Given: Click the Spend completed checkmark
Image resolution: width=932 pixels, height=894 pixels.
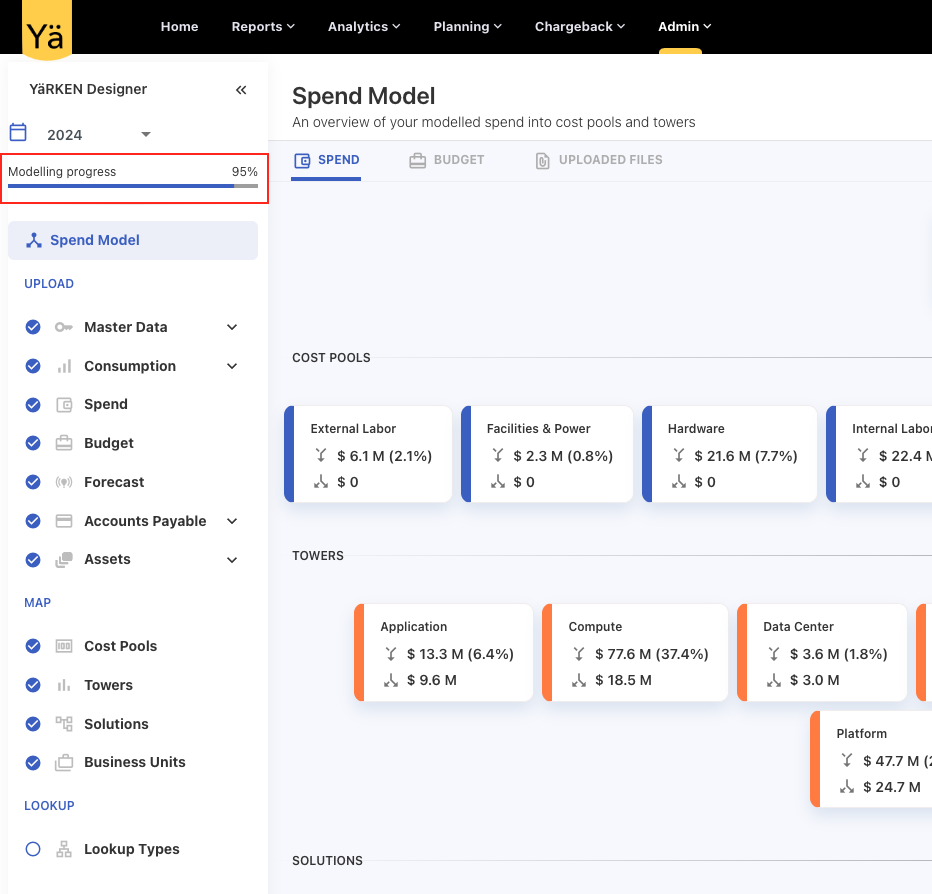Looking at the screenshot, I should (33, 405).
